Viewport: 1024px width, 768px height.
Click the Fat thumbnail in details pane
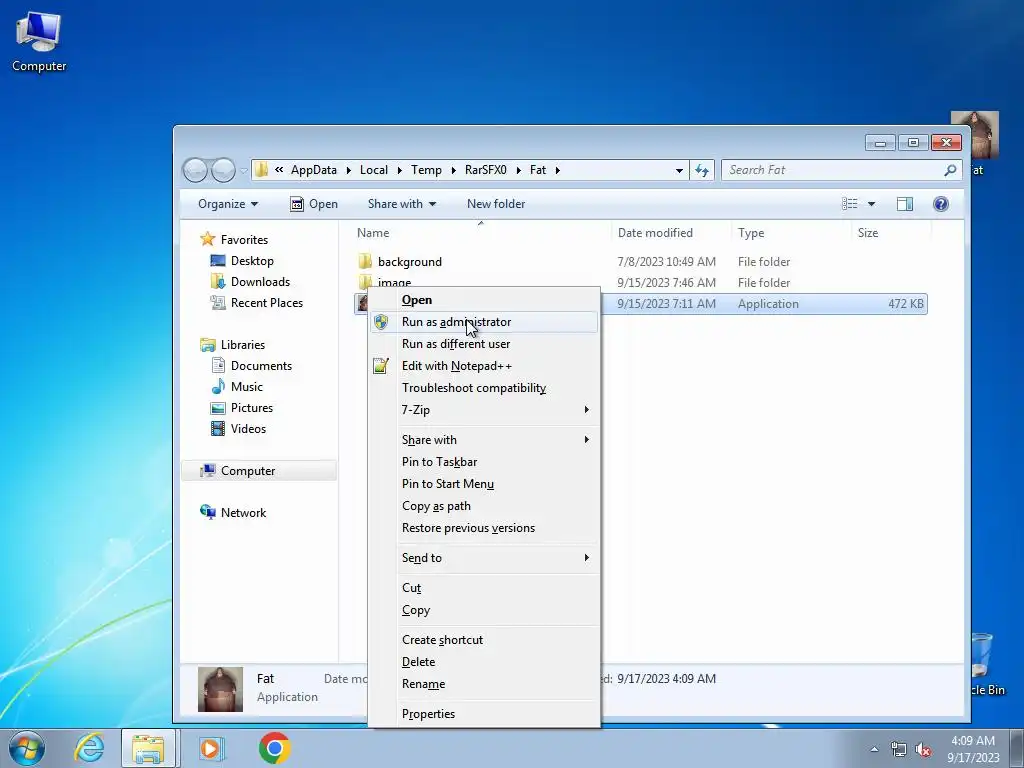(x=220, y=689)
